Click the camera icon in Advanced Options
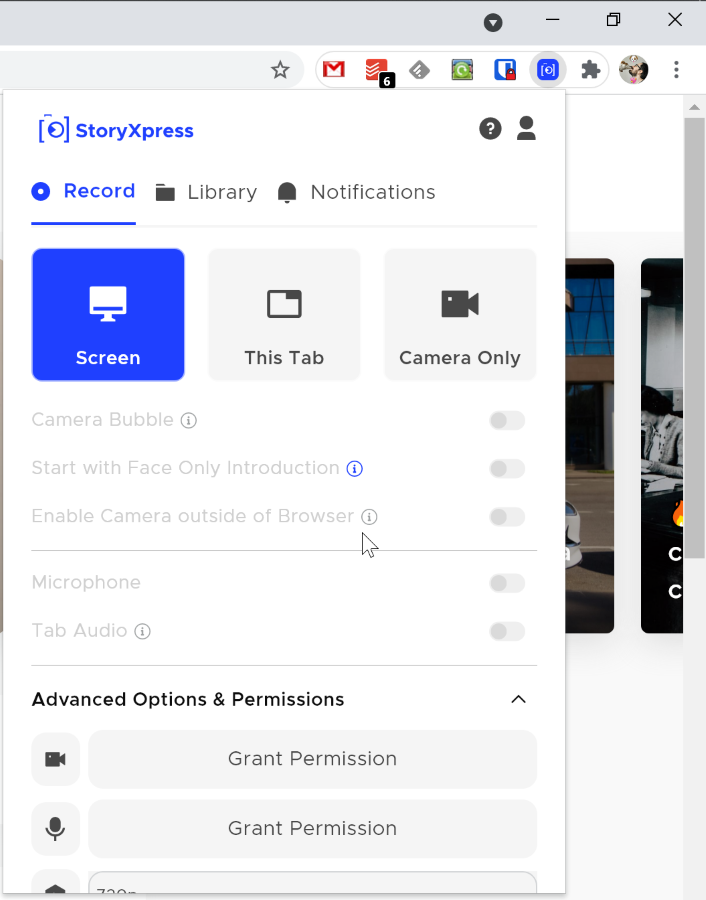Image resolution: width=706 pixels, height=900 pixels. coord(56,759)
